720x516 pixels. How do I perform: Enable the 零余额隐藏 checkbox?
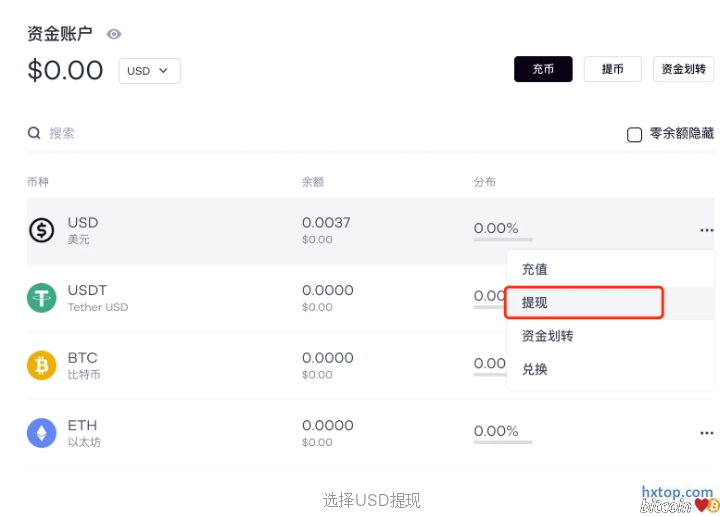click(634, 134)
